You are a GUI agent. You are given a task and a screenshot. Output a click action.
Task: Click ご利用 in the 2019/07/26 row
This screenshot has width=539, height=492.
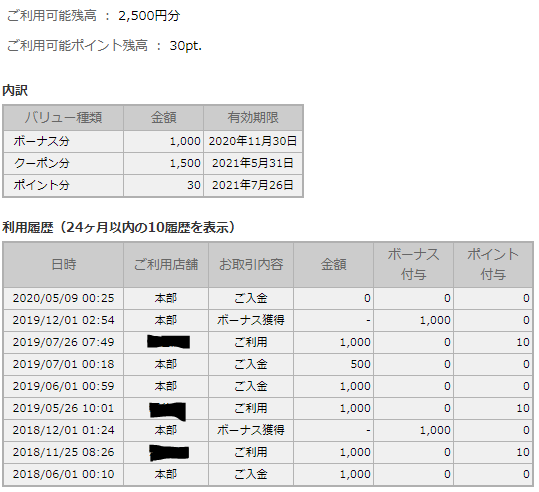click(251, 342)
